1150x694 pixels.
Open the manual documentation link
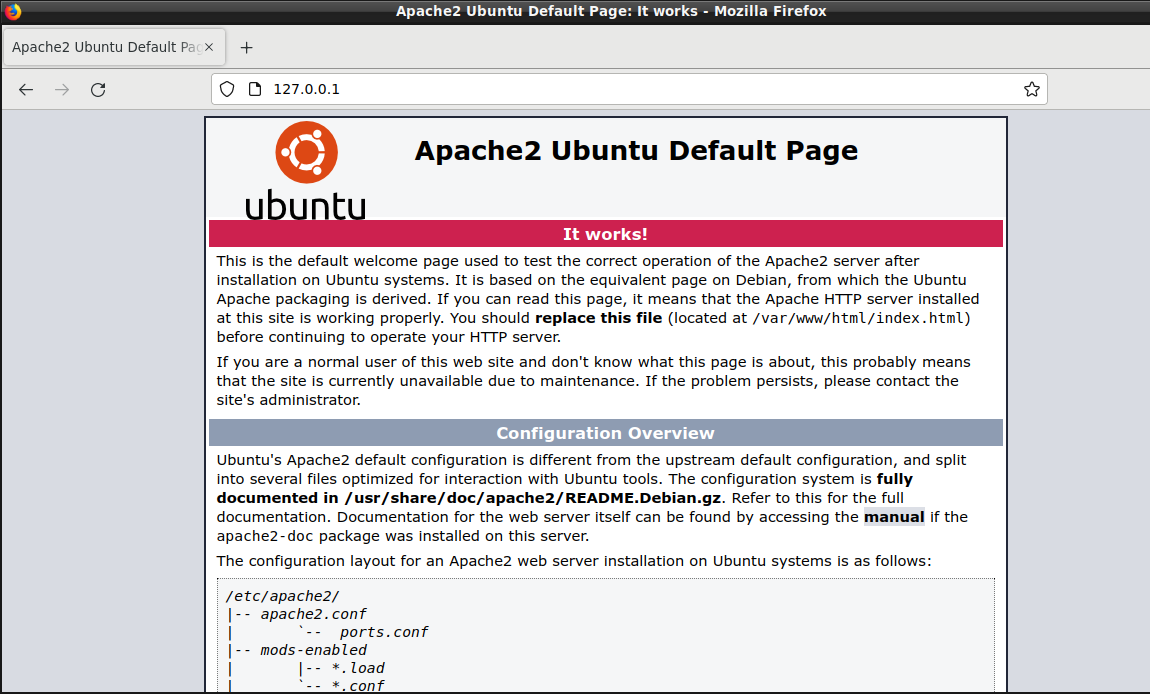coord(894,516)
